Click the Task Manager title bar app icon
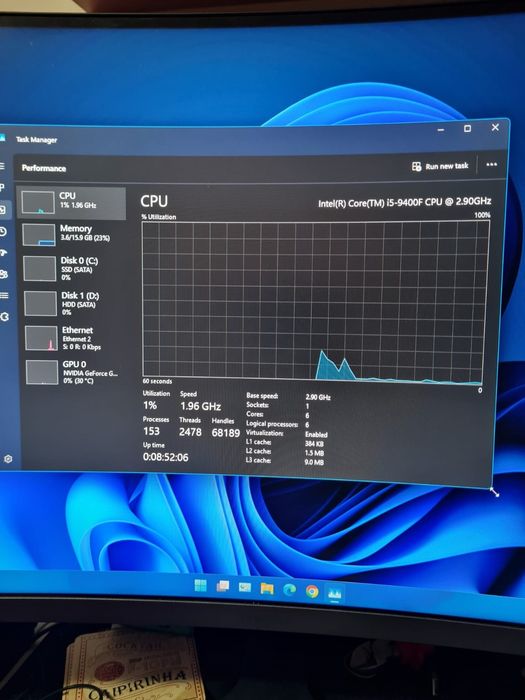The width and height of the screenshot is (525, 700). 2,138
